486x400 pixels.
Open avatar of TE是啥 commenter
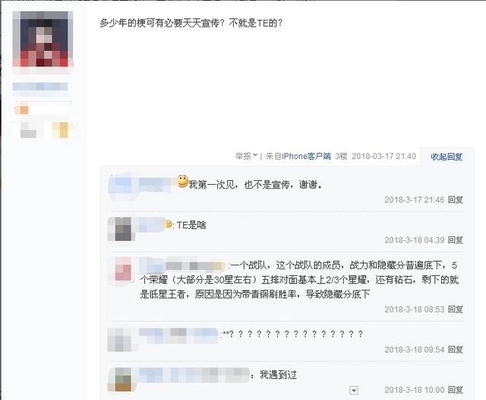click(x=123, y=229)
